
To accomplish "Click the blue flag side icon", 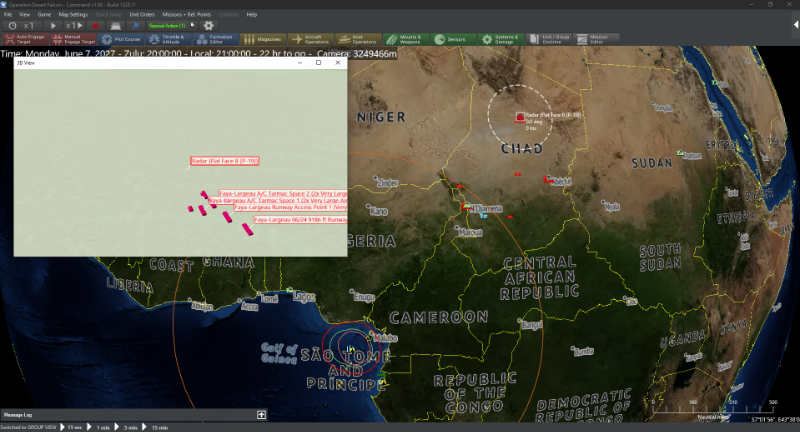I will point(136,26).
